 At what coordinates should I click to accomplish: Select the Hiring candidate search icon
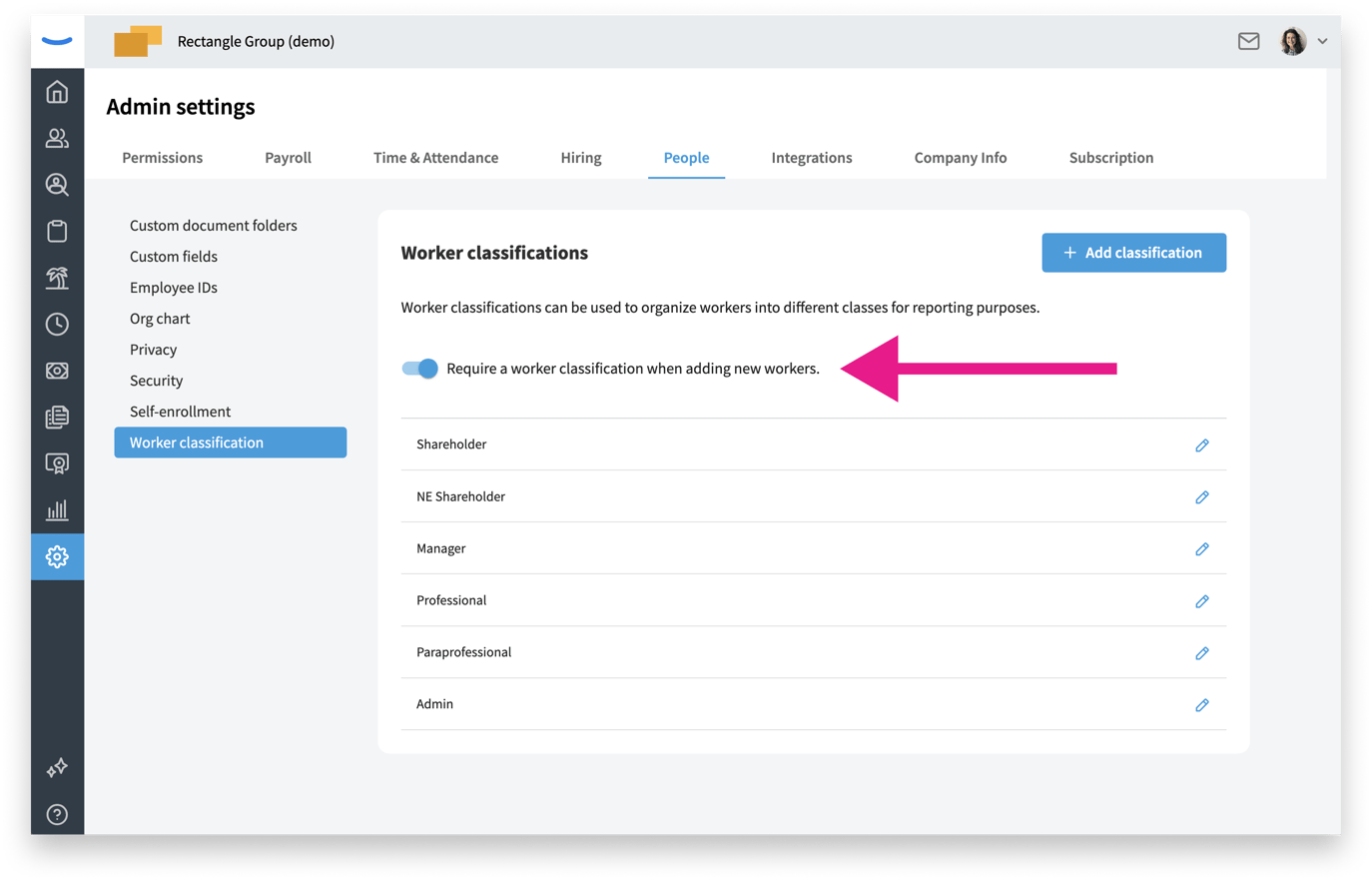[x=57, y=185]
